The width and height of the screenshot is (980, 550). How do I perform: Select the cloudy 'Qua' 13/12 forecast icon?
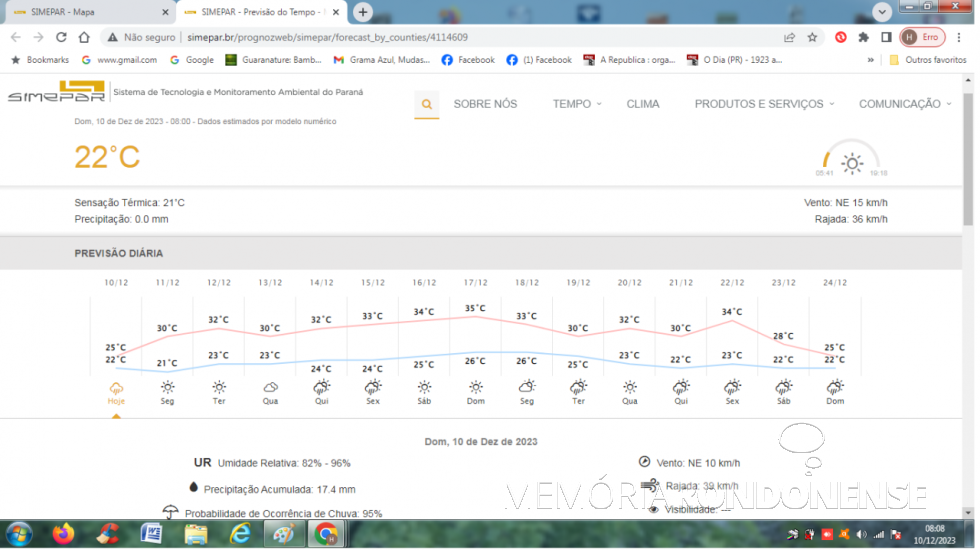pos(270,387)
